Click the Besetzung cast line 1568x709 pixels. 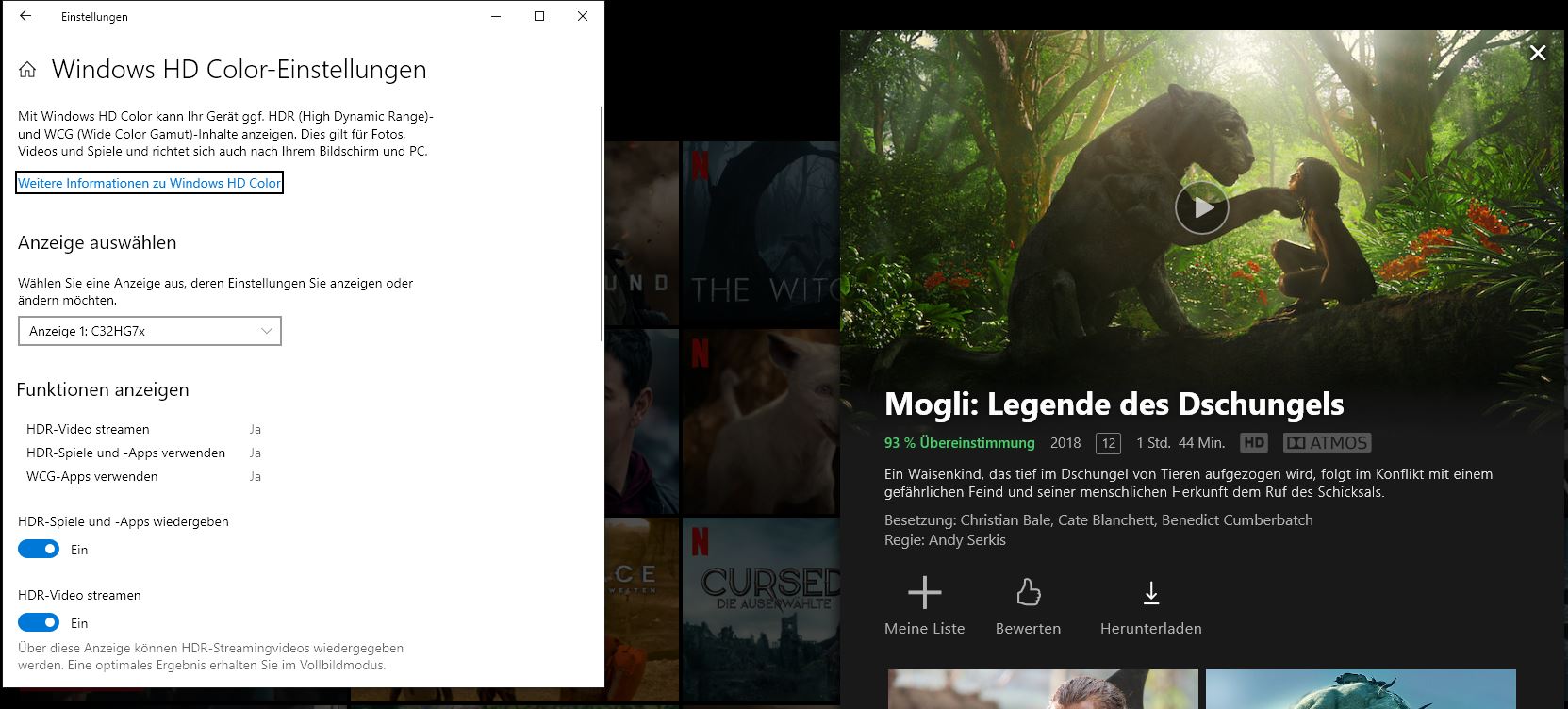pyautogui.click(x=1098, y=520)
